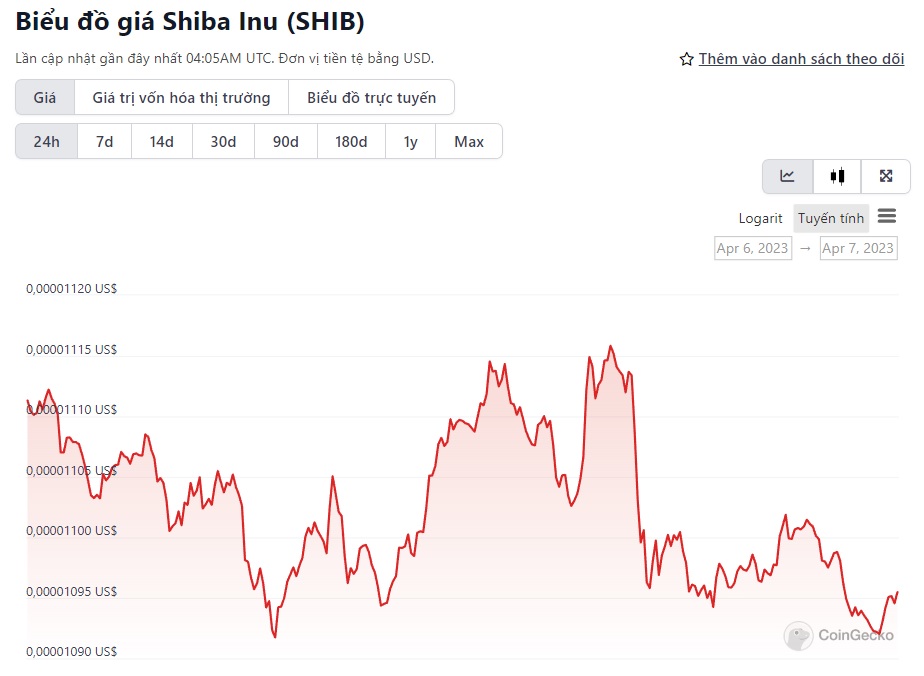Viewport: 924px width, 676px height.
Task: Click the chart's highest price peak
Action: point(610,346)
